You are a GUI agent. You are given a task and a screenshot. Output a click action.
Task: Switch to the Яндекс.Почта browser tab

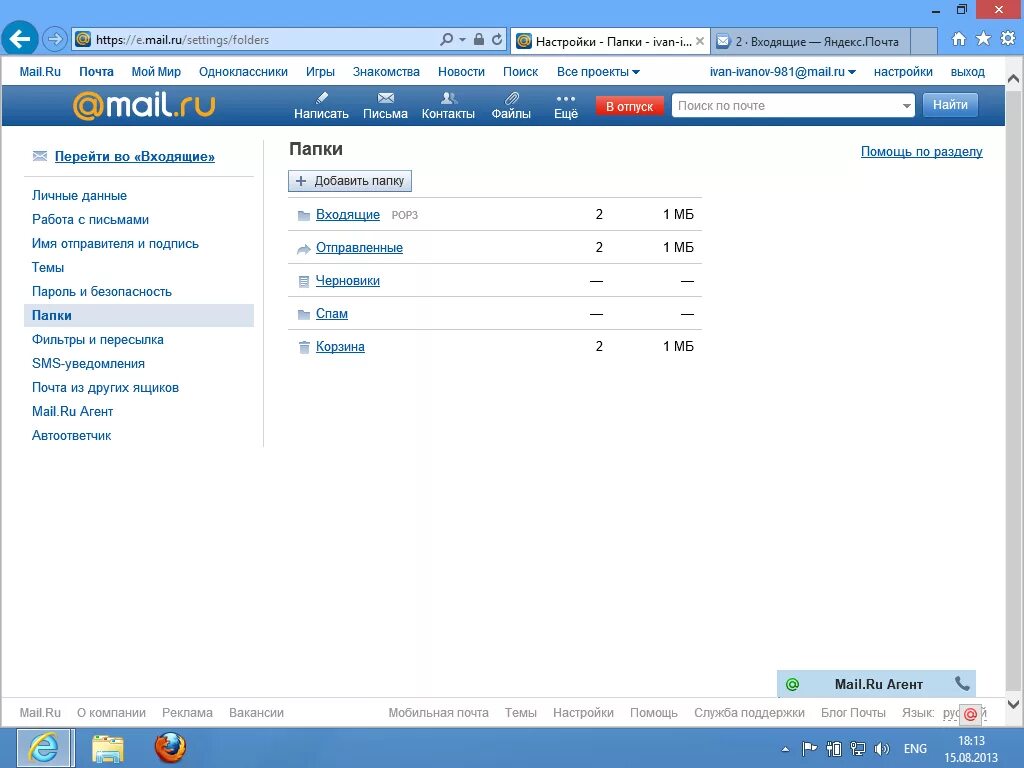(810, 41)
